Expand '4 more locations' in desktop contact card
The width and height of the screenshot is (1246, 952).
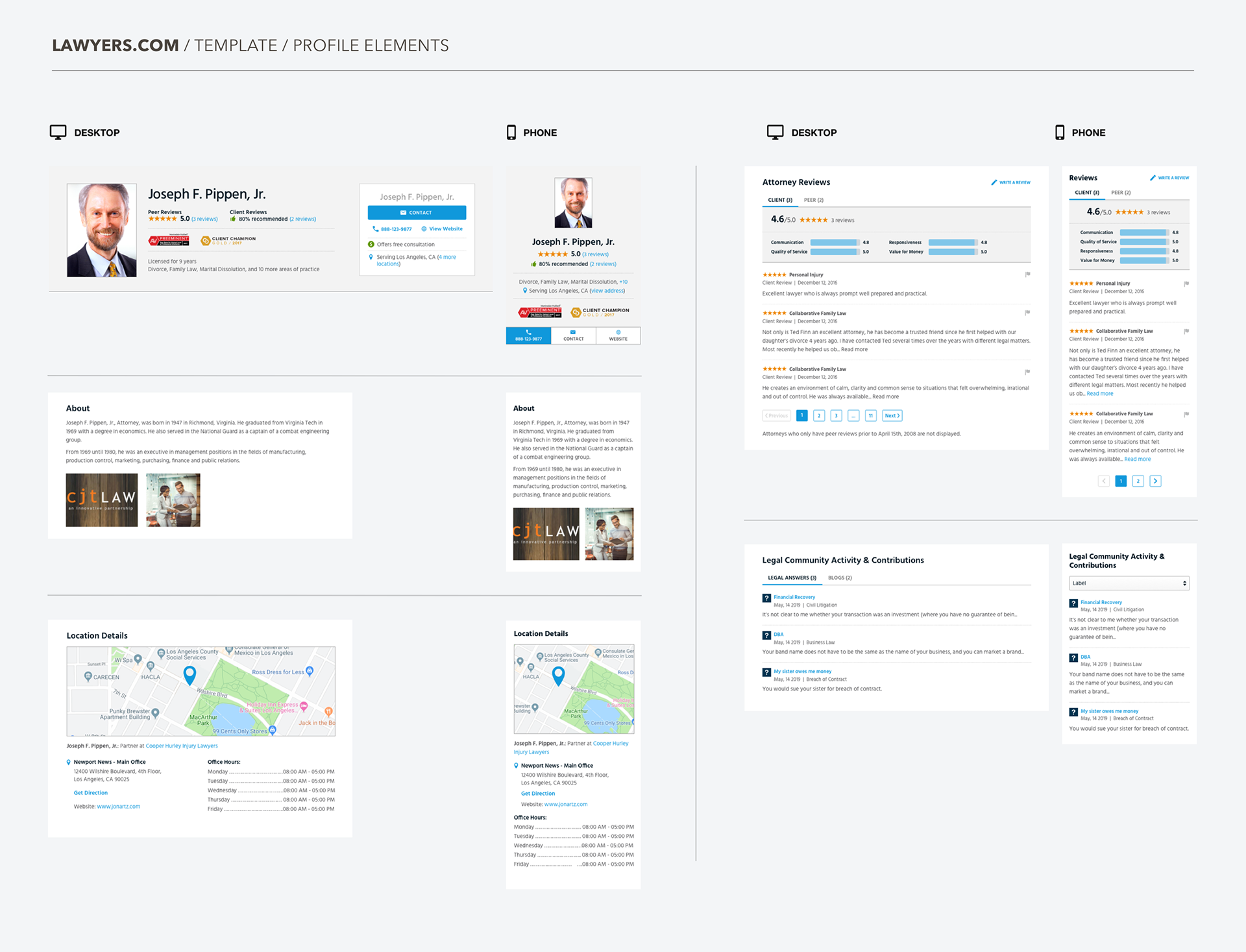click(x=416, y=260)
